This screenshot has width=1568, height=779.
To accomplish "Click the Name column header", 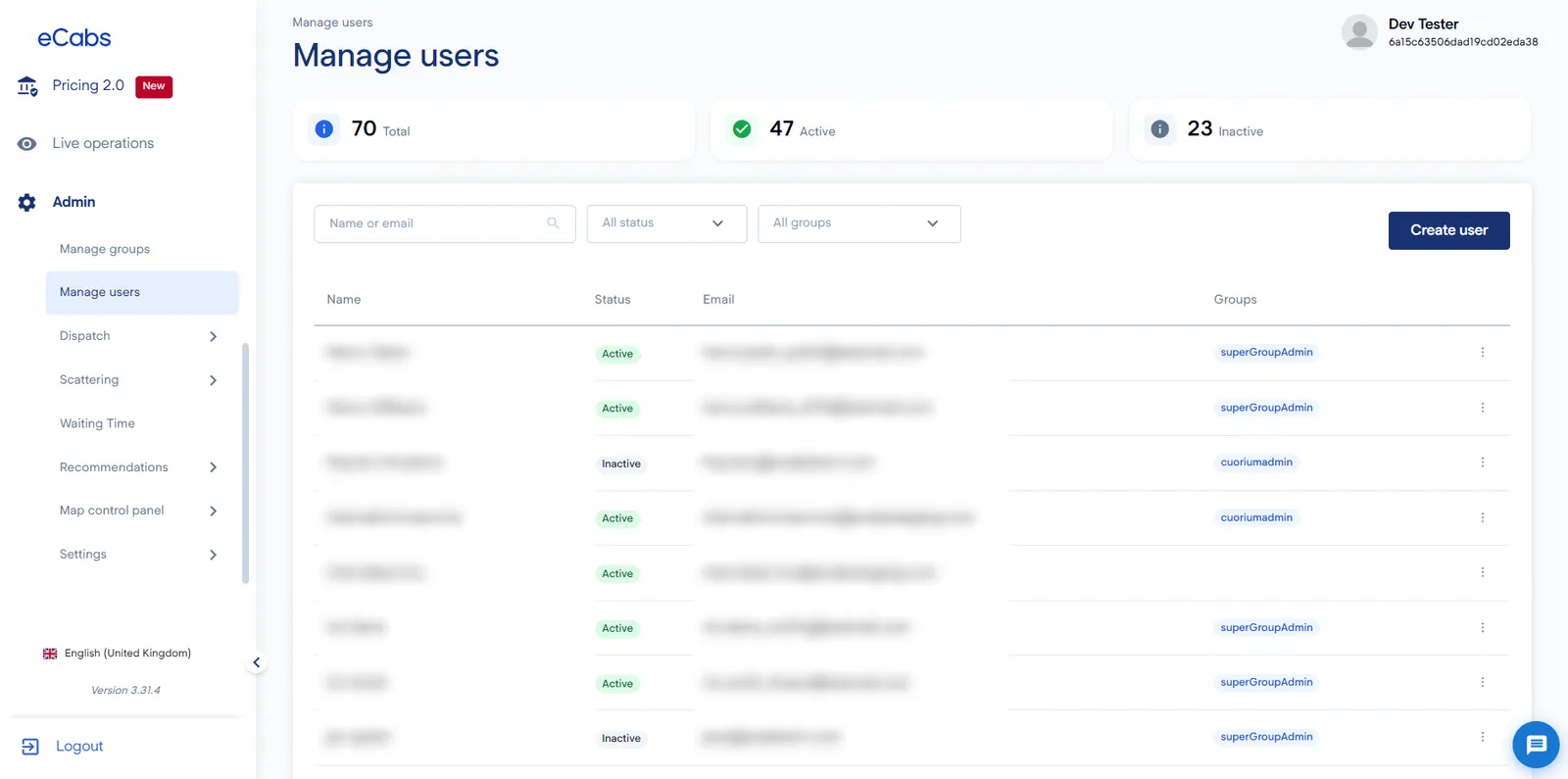I will coord(344,300).
